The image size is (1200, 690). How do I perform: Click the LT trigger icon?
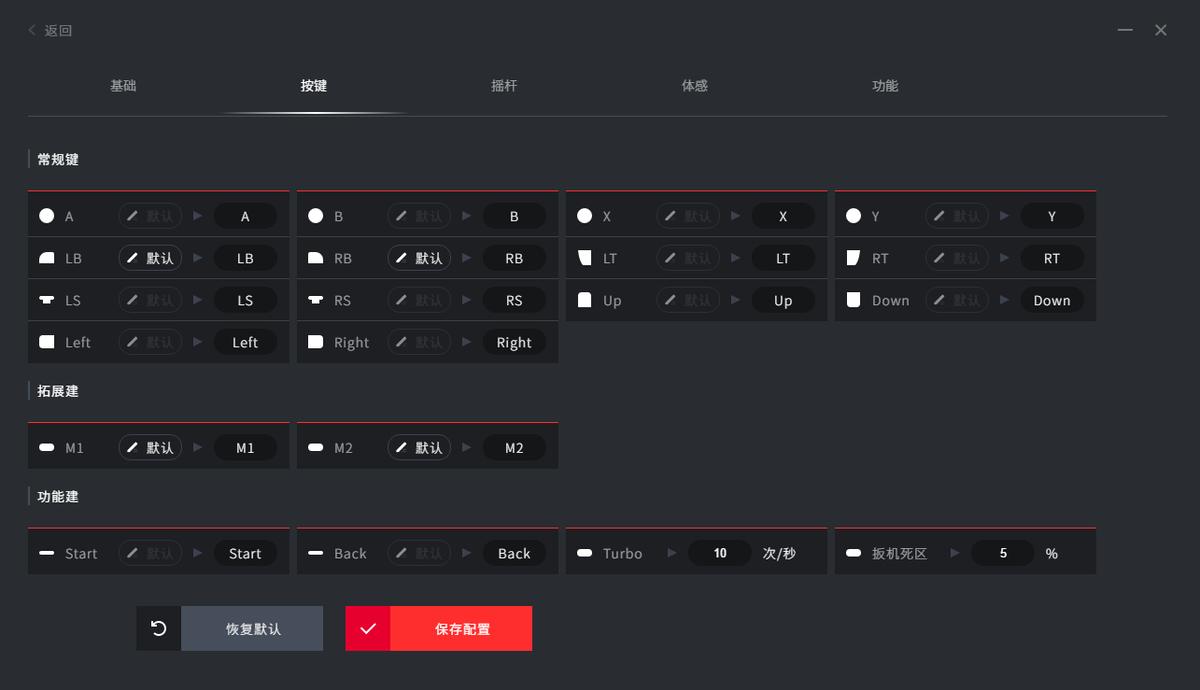pos(585,257)
